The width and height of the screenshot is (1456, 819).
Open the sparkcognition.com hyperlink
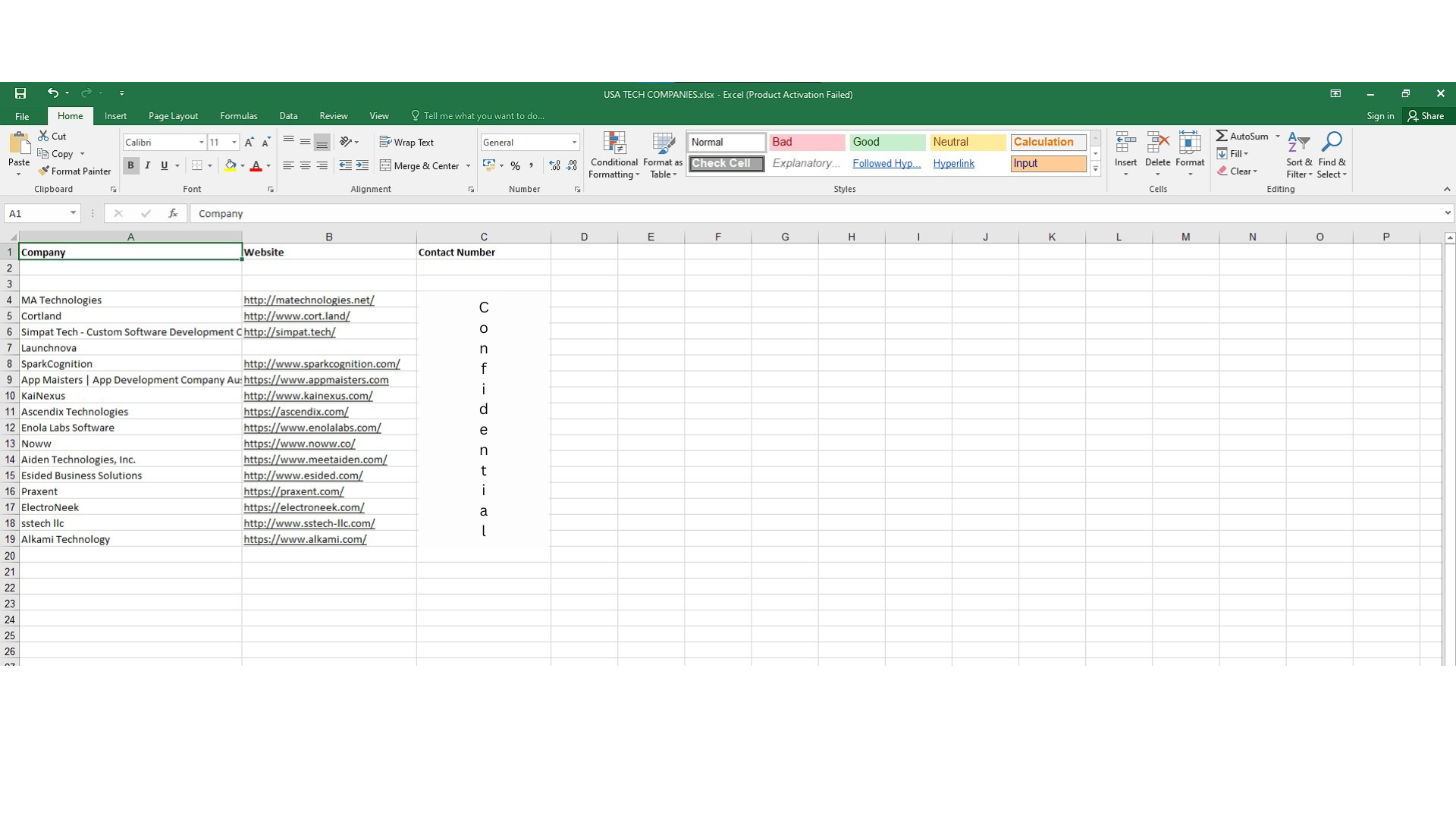(x=322, y=364)
